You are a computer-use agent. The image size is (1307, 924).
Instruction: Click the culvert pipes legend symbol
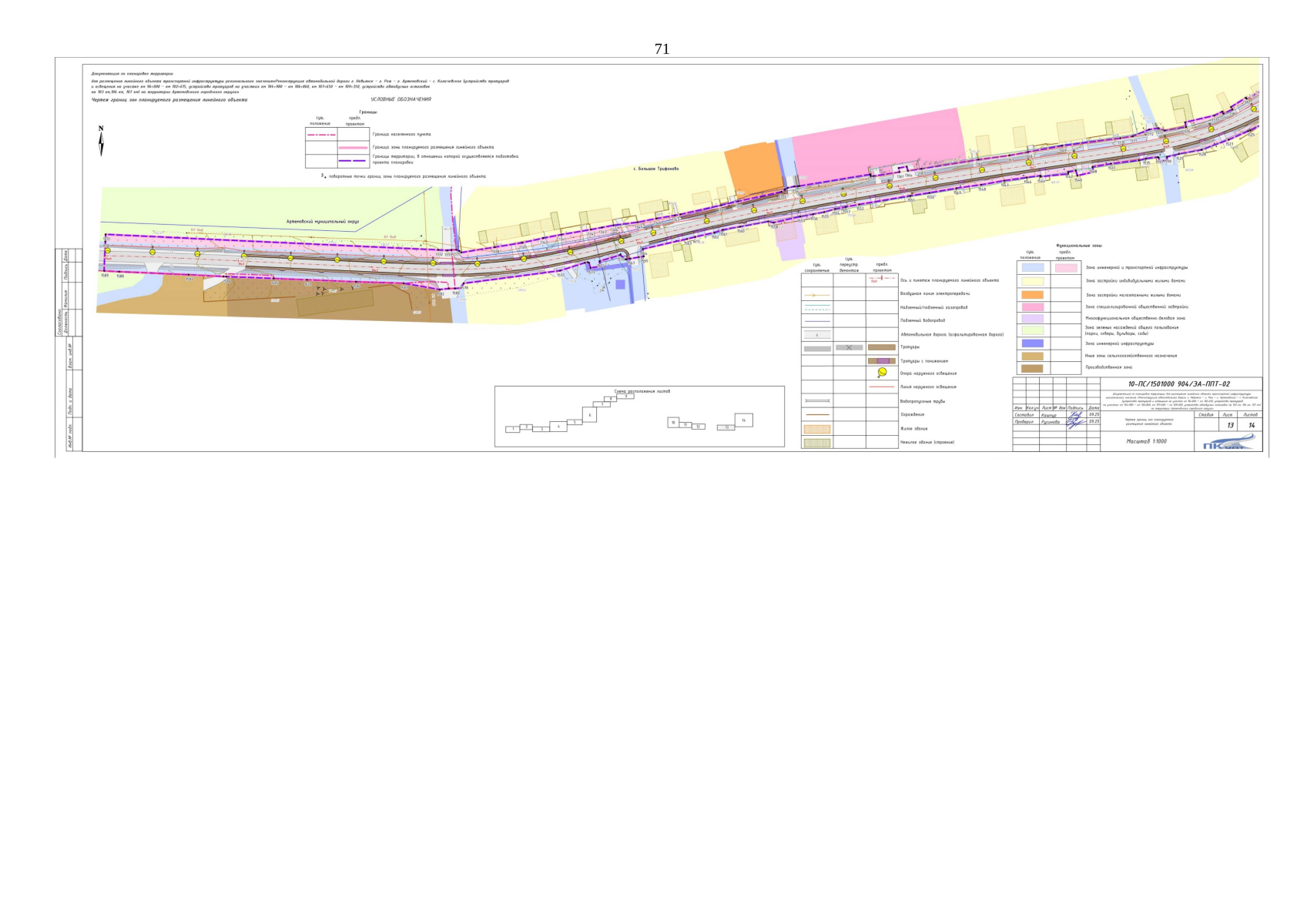[816, 401]
